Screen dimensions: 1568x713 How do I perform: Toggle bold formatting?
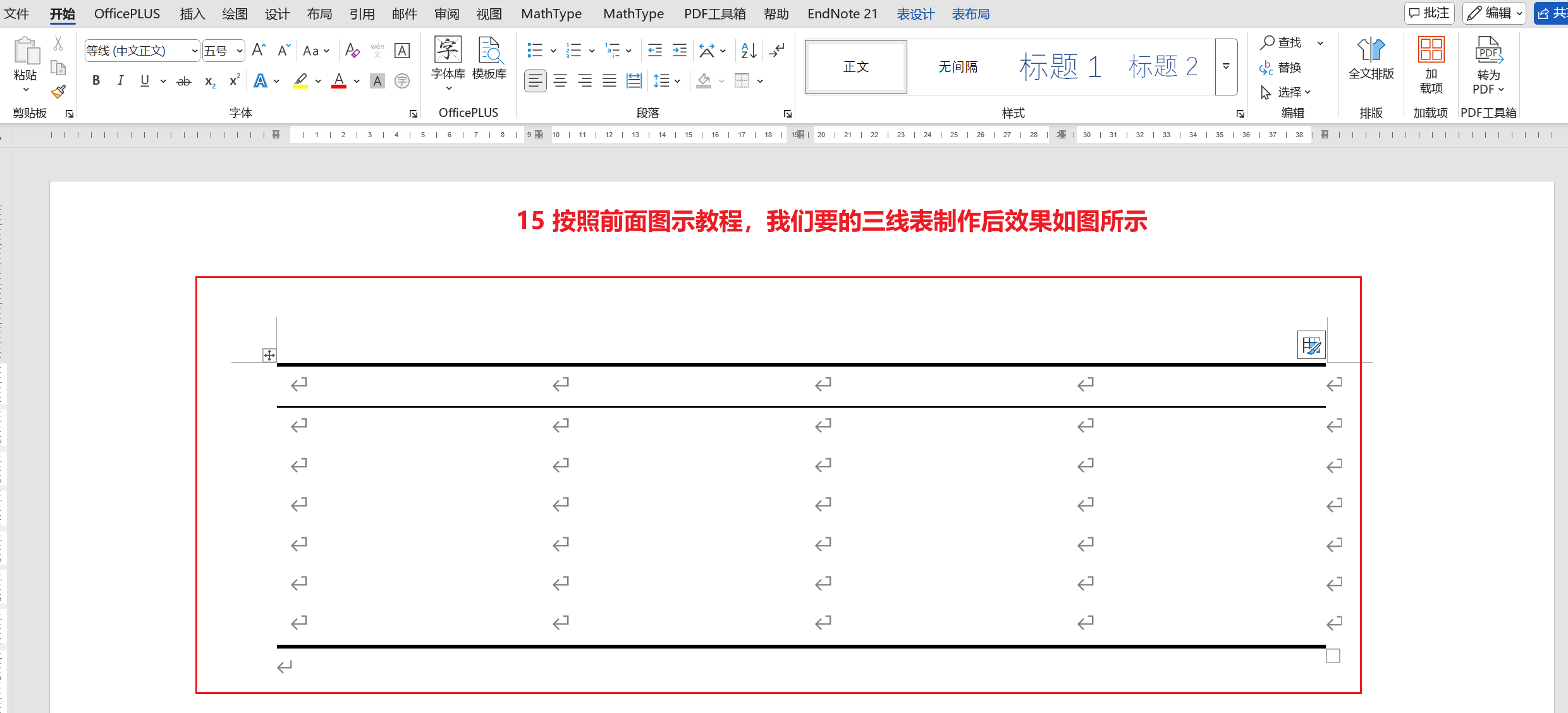96,81
